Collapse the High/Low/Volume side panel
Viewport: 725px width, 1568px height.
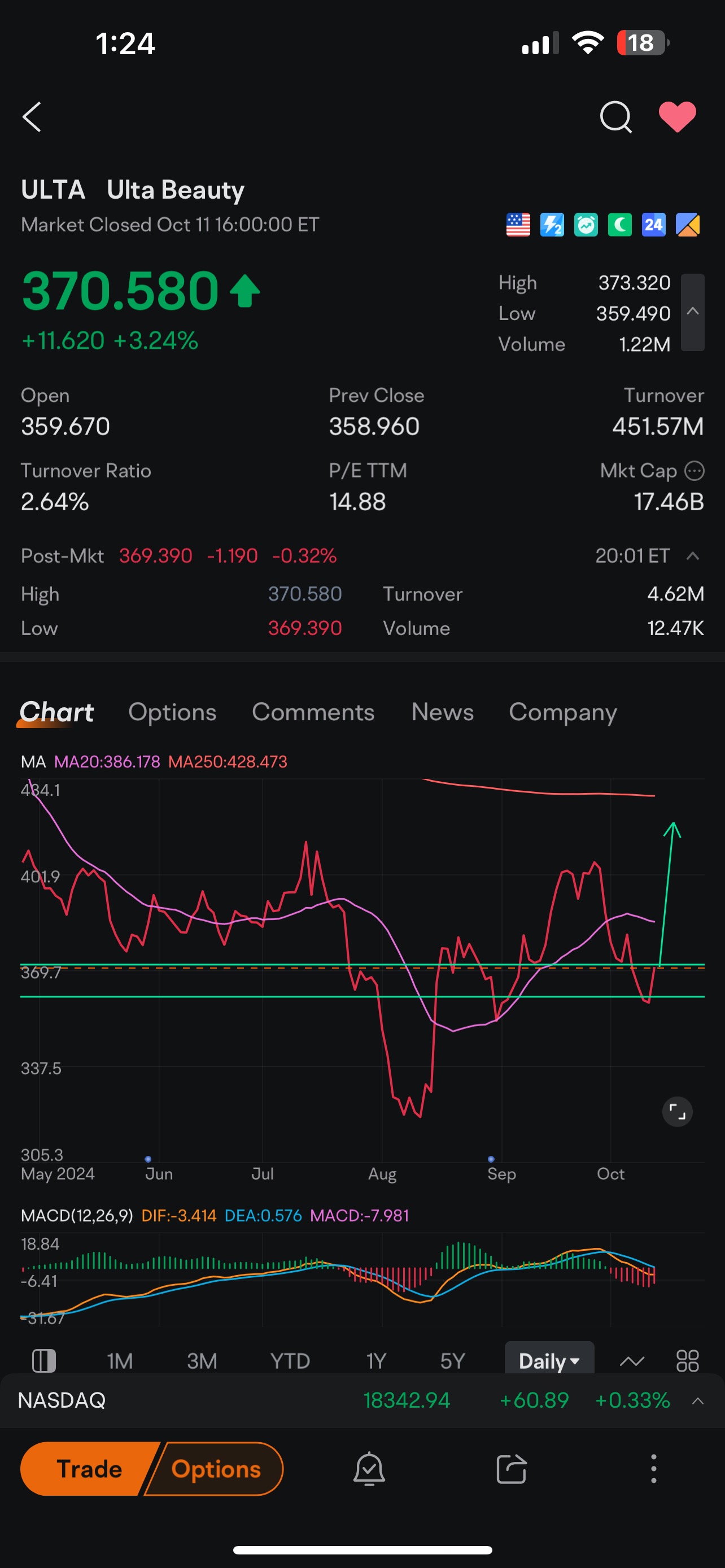click(x=693, y=312)
